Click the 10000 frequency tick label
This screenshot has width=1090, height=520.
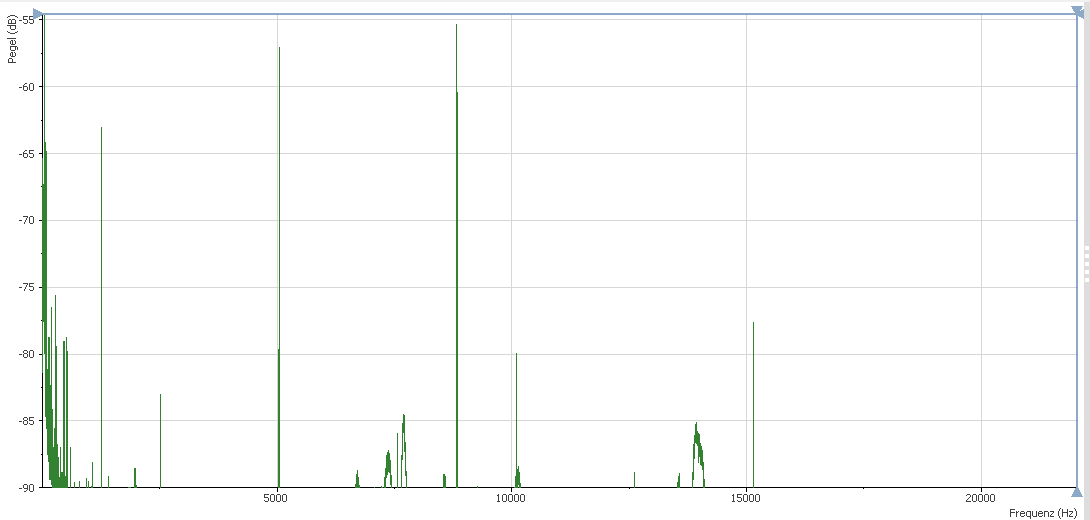click(x=512, y=498)
